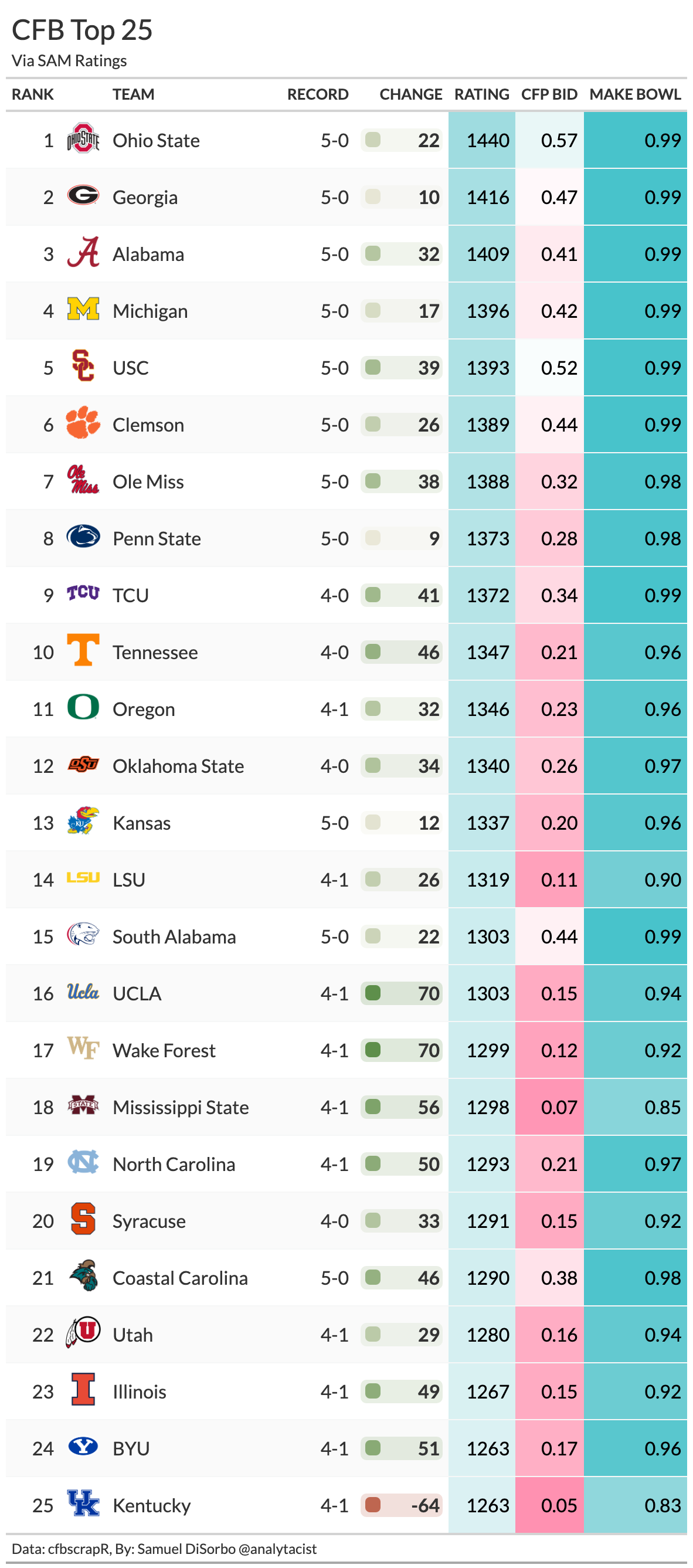This screenshot has height=1568, width=693.
Task: Click the Kansas Jayhawk logo
Action: (x=83, y=821)
